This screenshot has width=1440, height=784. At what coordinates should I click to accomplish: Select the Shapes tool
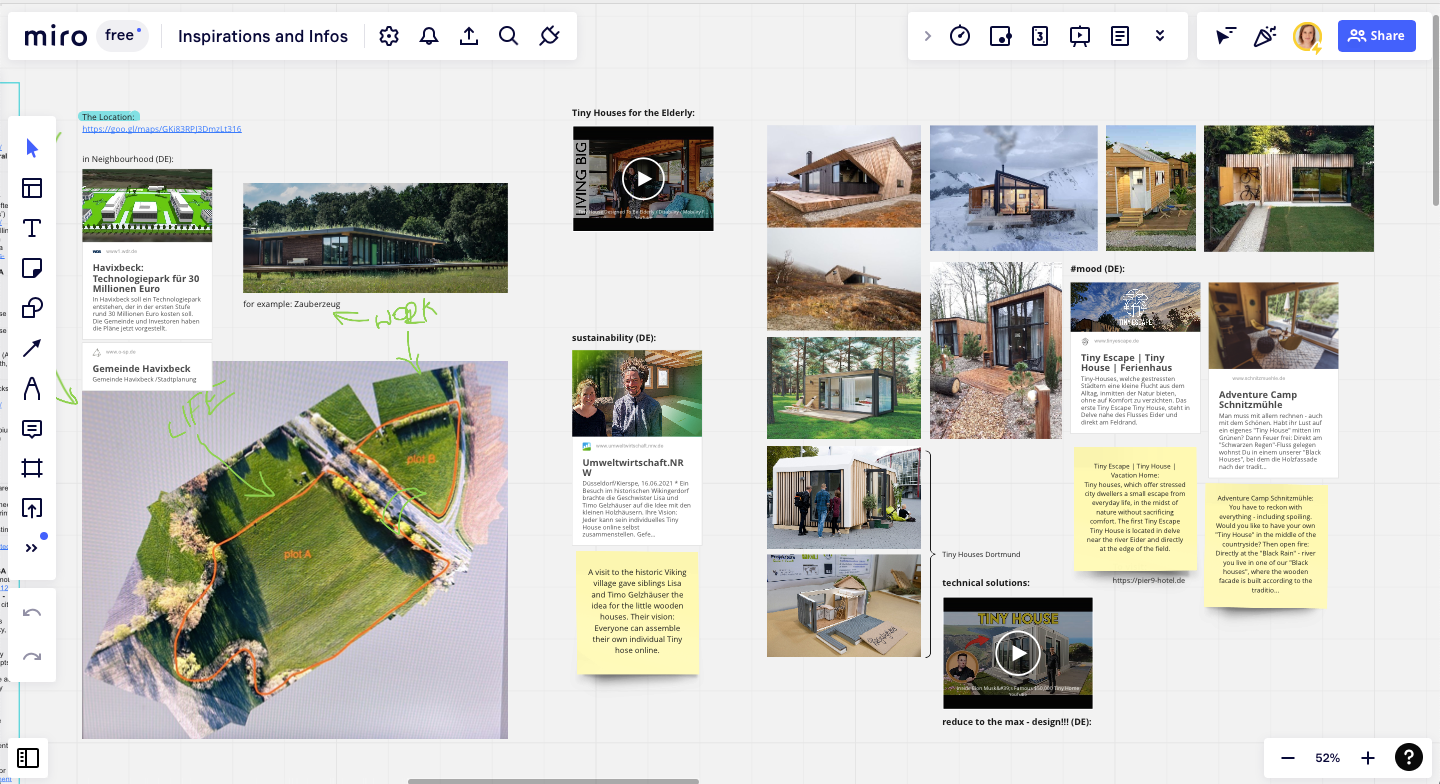32,308
